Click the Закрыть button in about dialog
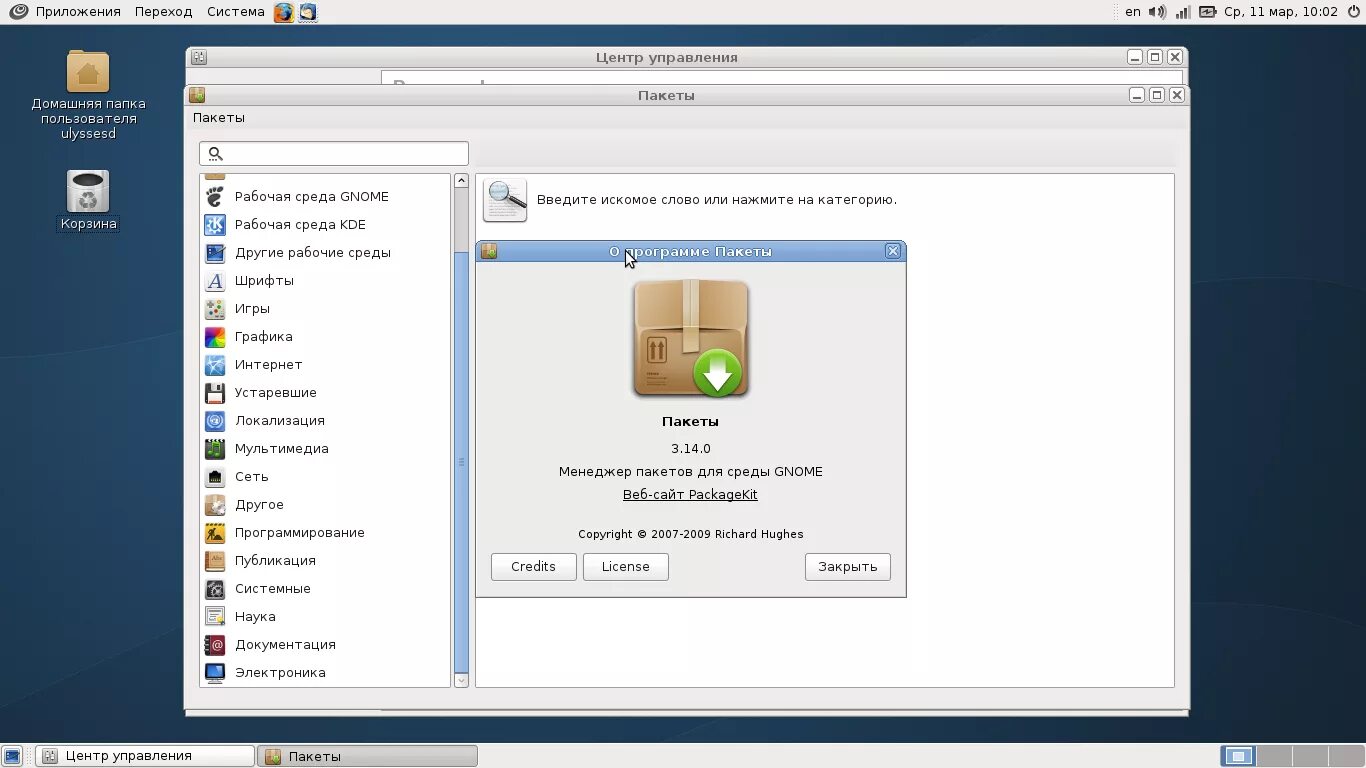This screenshot has height=768, width=1366. click(848, 567)
